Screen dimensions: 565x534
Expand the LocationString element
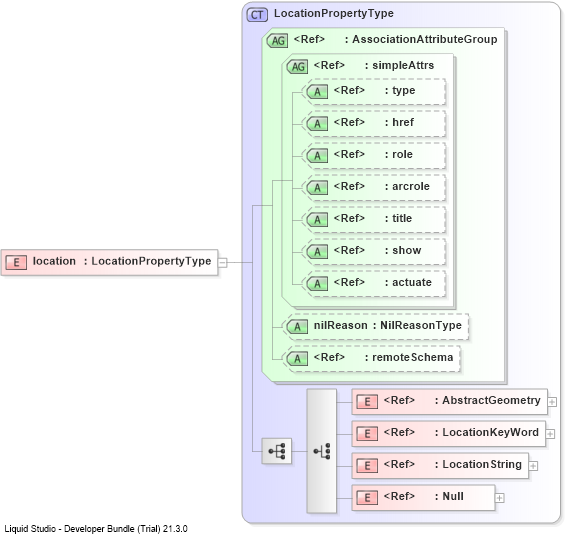533,466
